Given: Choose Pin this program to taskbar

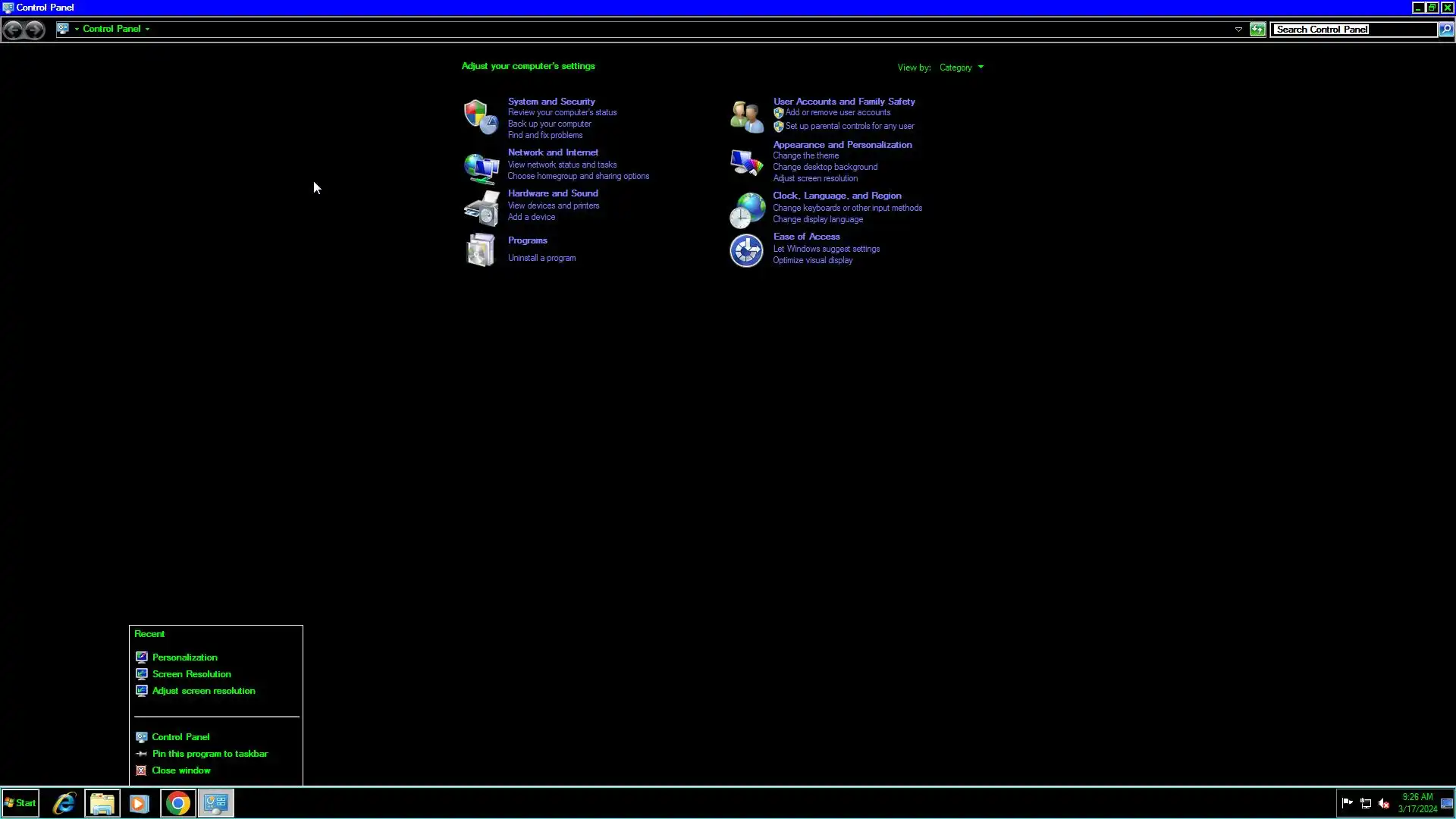Looking at the screenshot, I should [209, 754].
